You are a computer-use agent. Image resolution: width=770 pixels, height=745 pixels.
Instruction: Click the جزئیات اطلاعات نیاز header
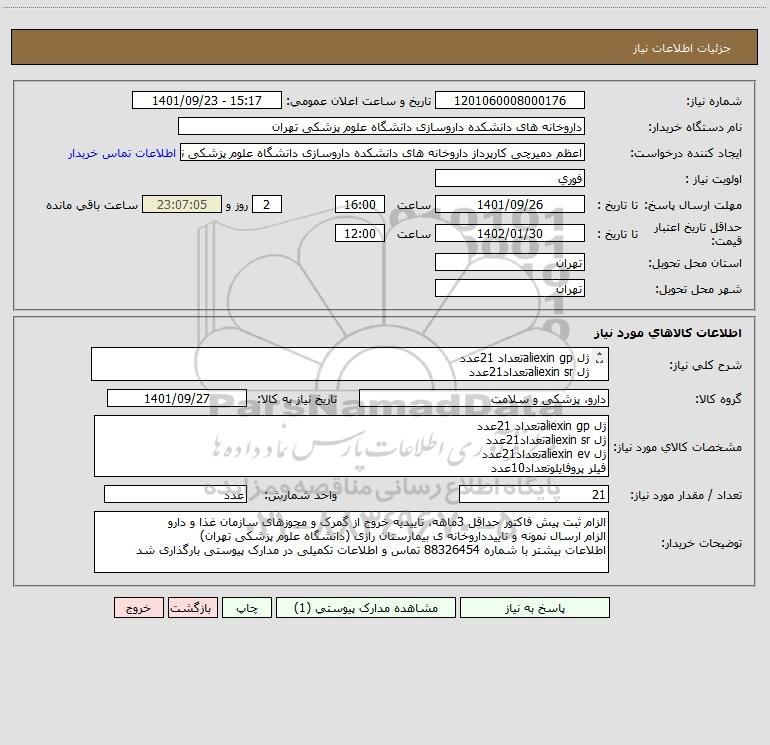682,48
